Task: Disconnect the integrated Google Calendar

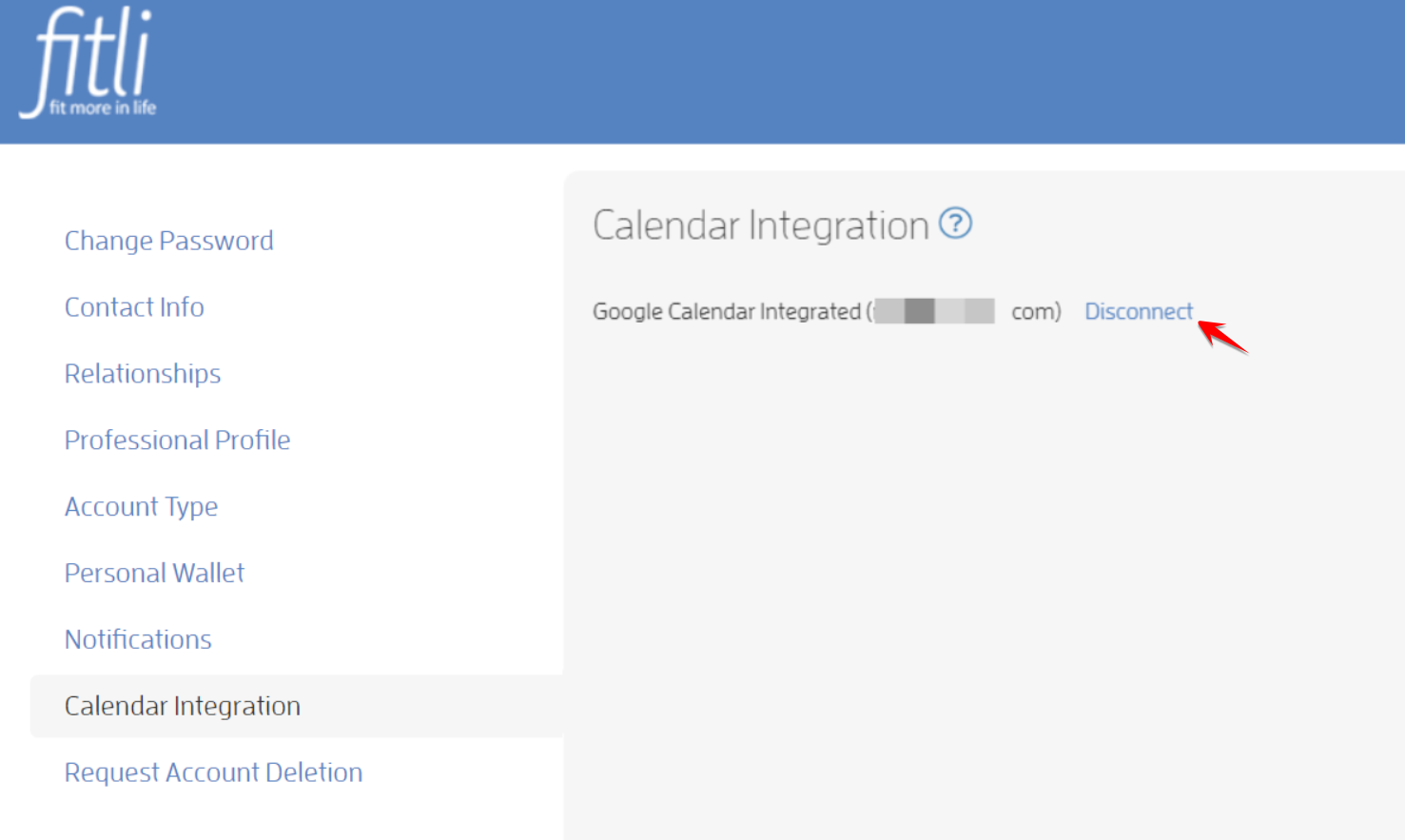Action: pos(1139,311)
